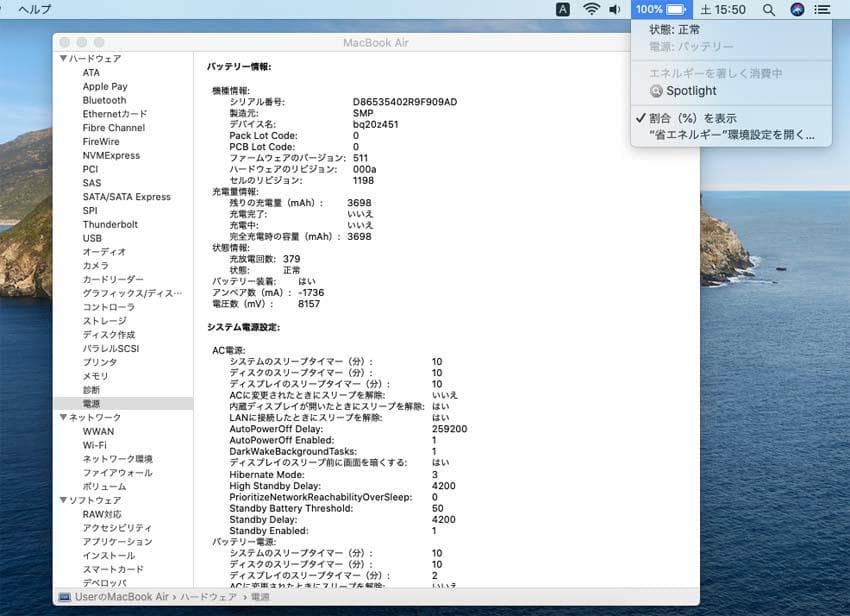Click UserのMacBook Air in the path bar
Viewport: 850px width, 616px height.
(x=121, y=597)
